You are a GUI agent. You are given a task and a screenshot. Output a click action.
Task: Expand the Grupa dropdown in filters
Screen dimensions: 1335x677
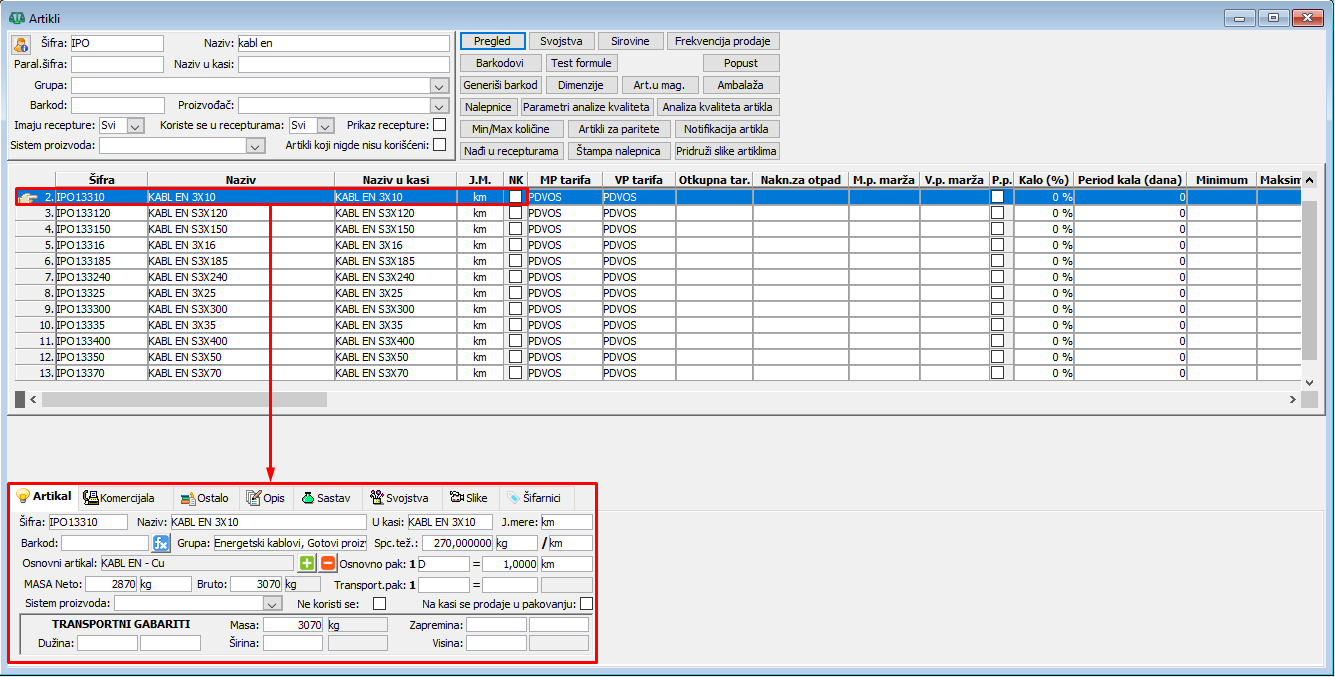[x=438, y=85]
